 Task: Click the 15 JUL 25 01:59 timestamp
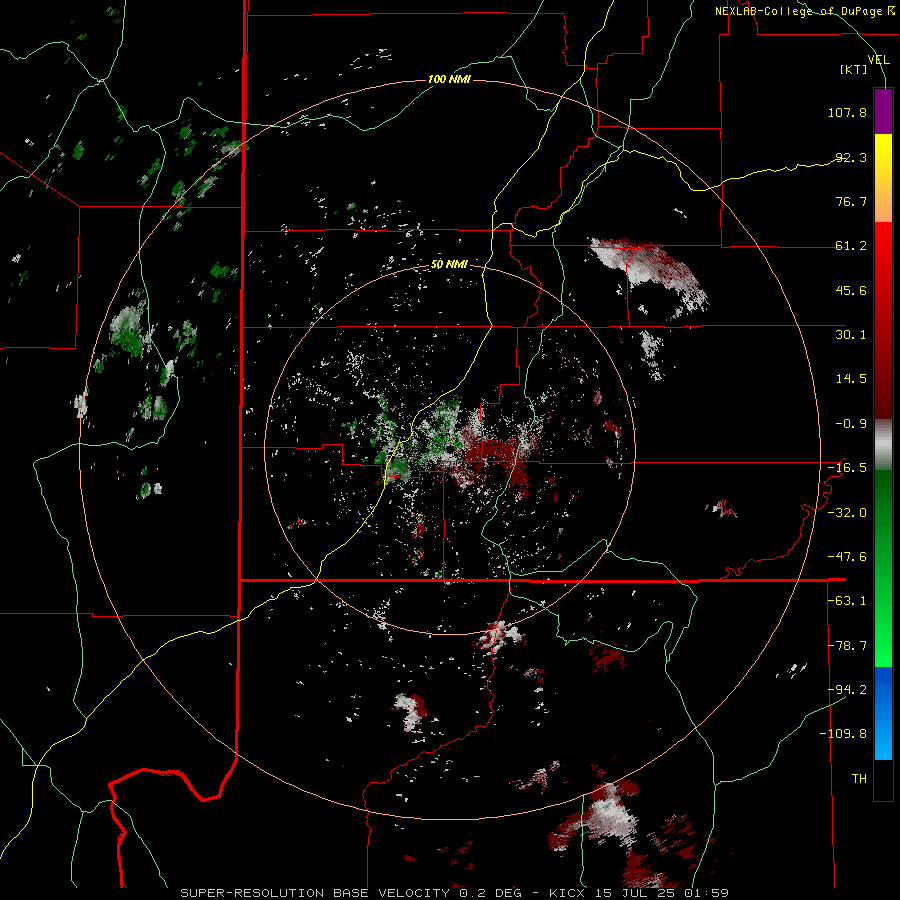[661, 893]
